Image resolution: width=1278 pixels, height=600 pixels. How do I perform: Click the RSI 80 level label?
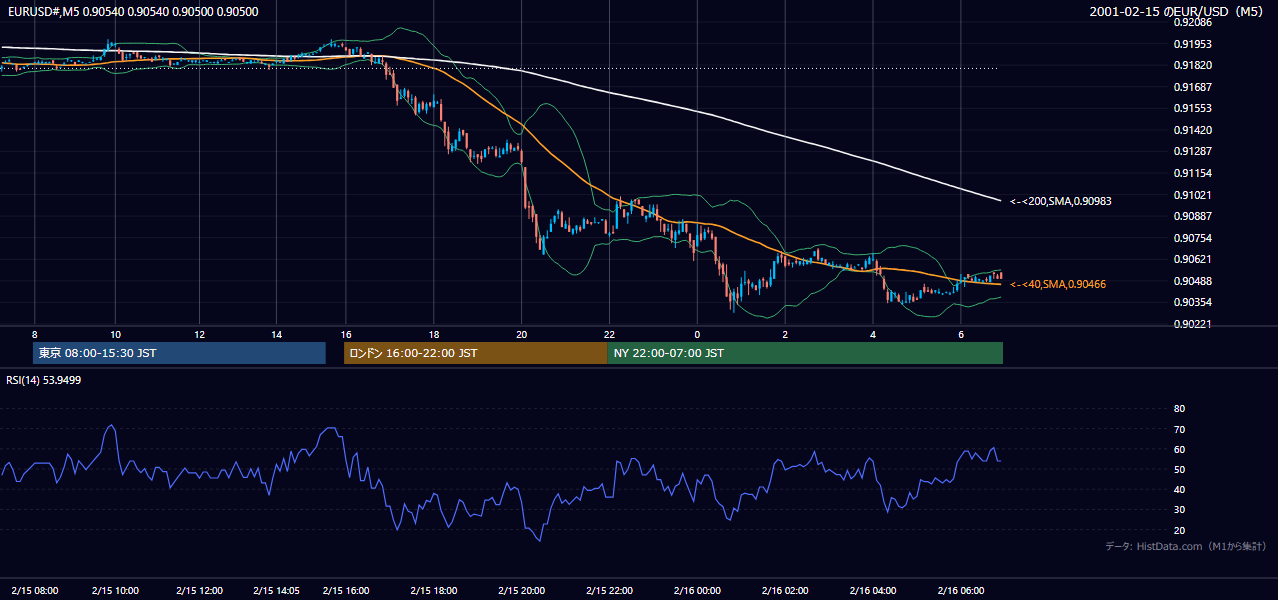tap(1179, 409)
